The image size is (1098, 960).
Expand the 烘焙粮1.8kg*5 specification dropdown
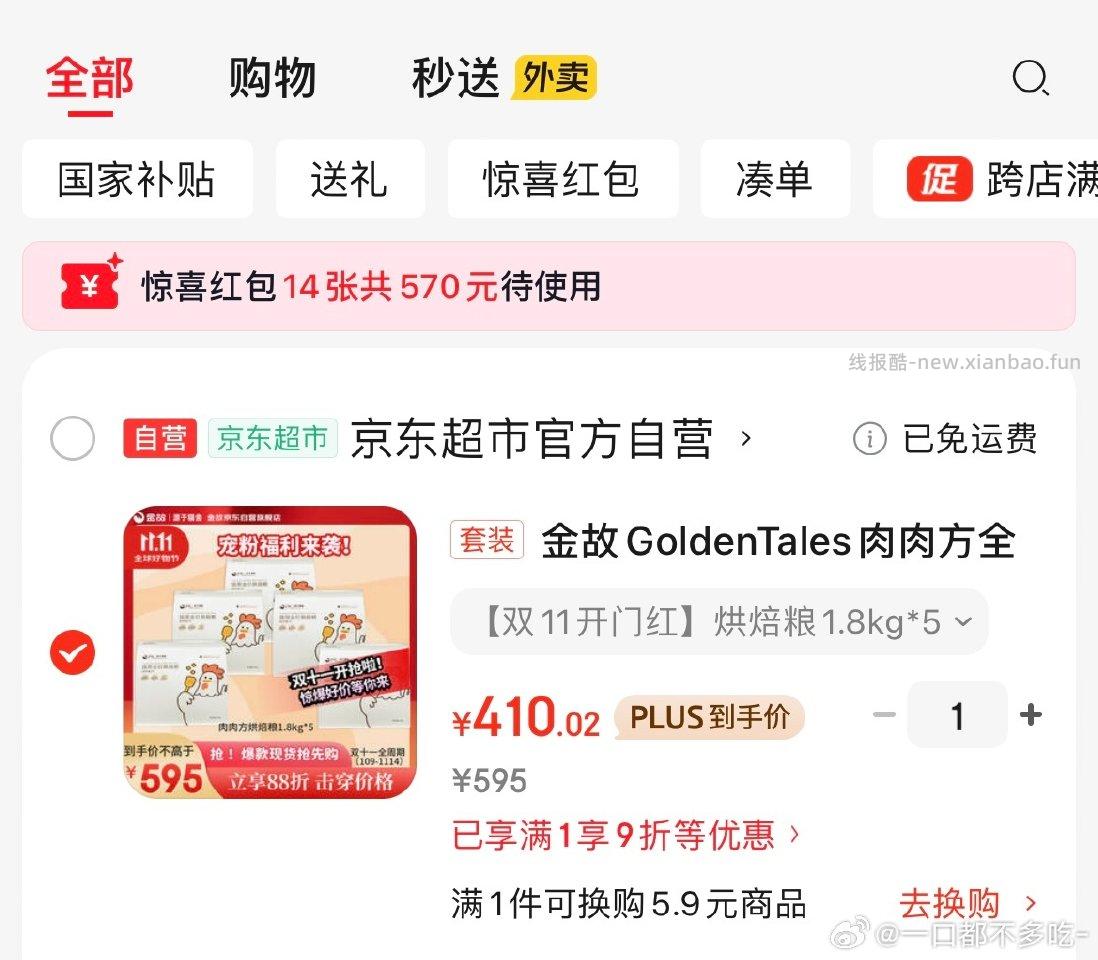(719, 622)
